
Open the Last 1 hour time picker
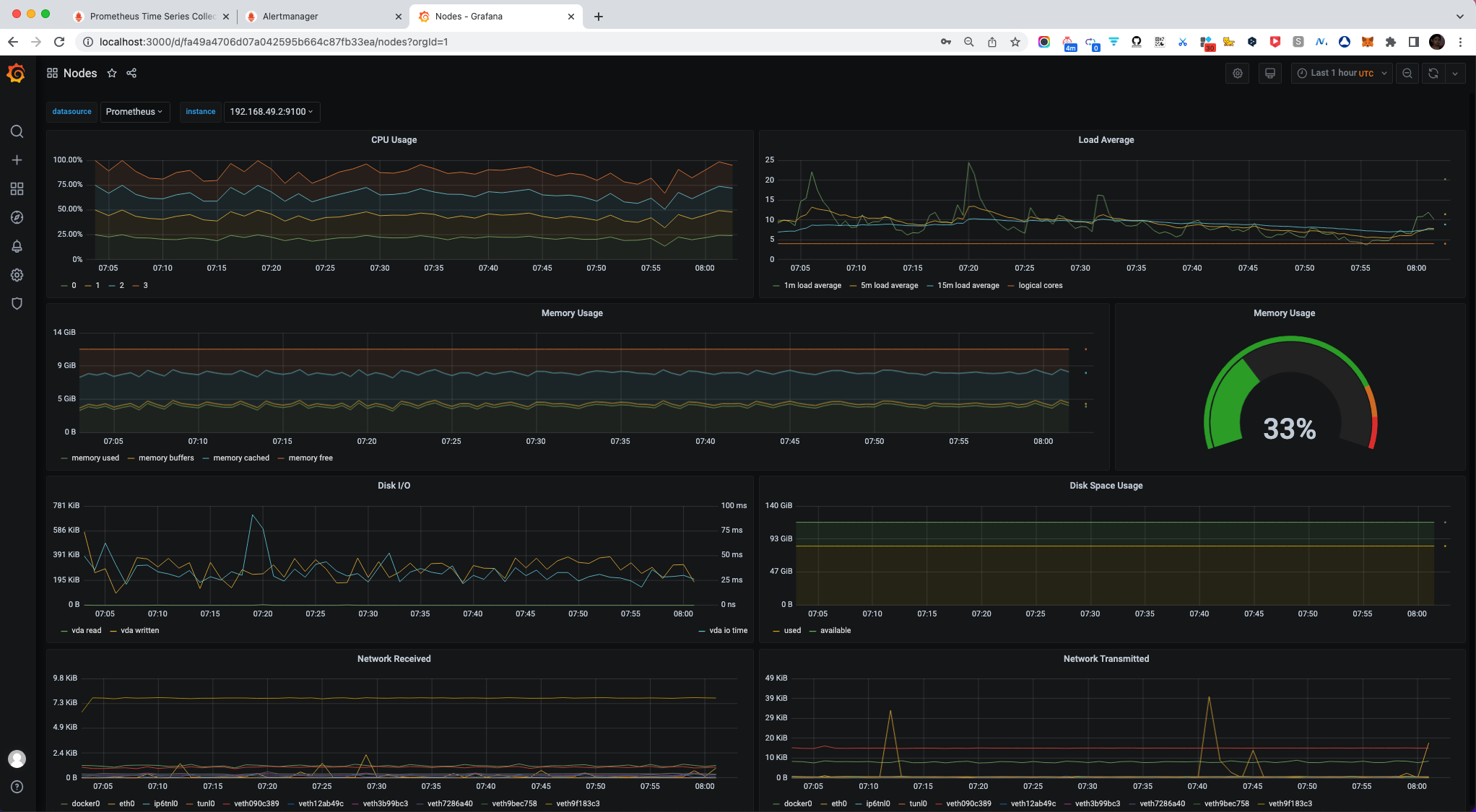tap(1341, 73)
